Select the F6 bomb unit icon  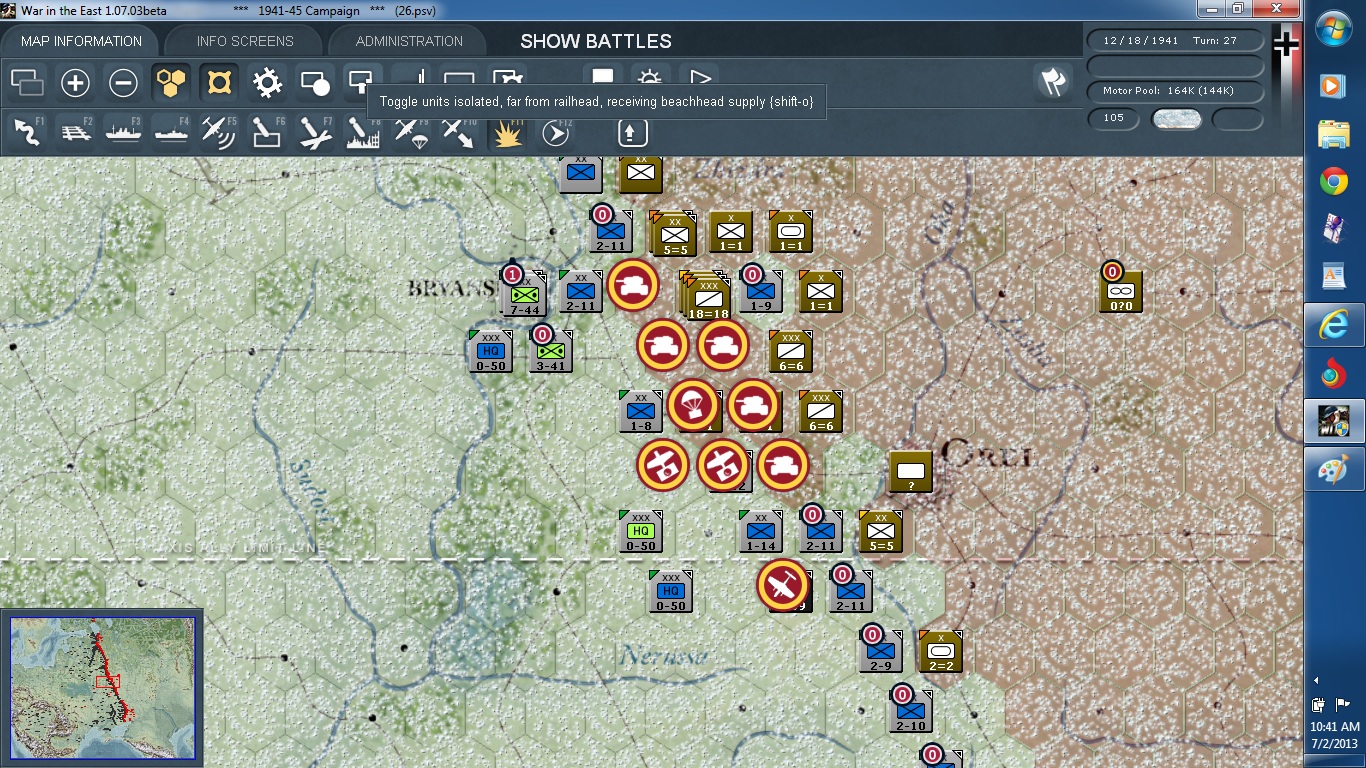(x=267, y=132)
